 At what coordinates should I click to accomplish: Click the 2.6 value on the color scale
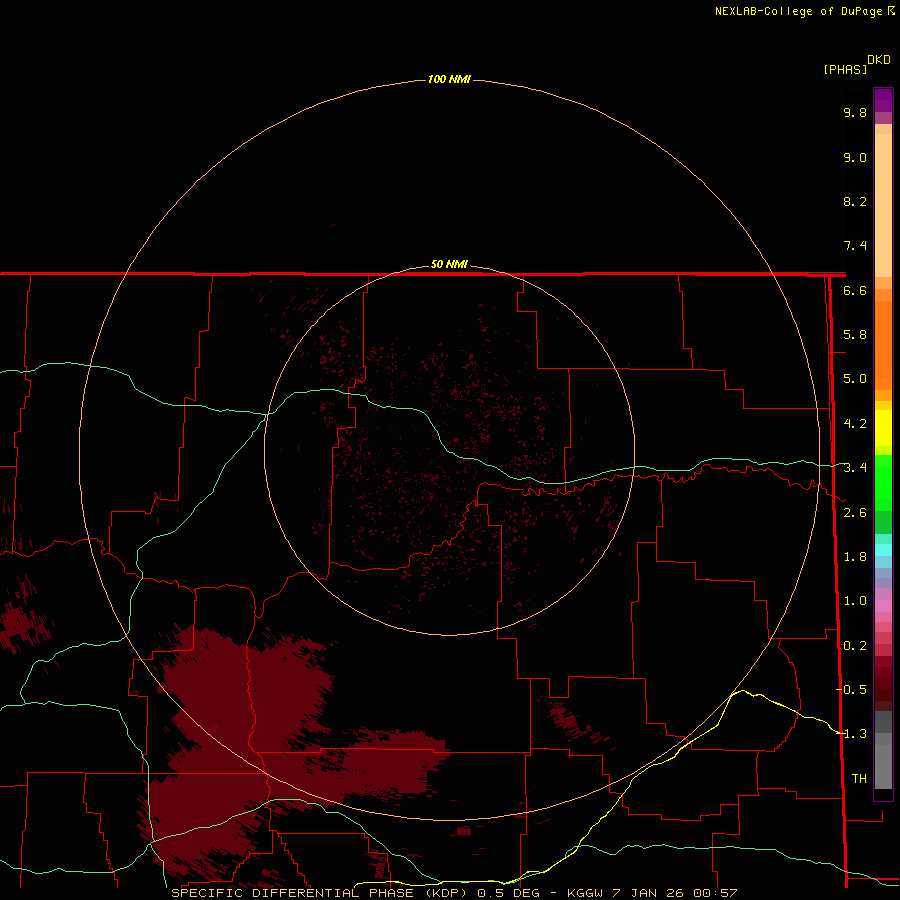(855, 513)
